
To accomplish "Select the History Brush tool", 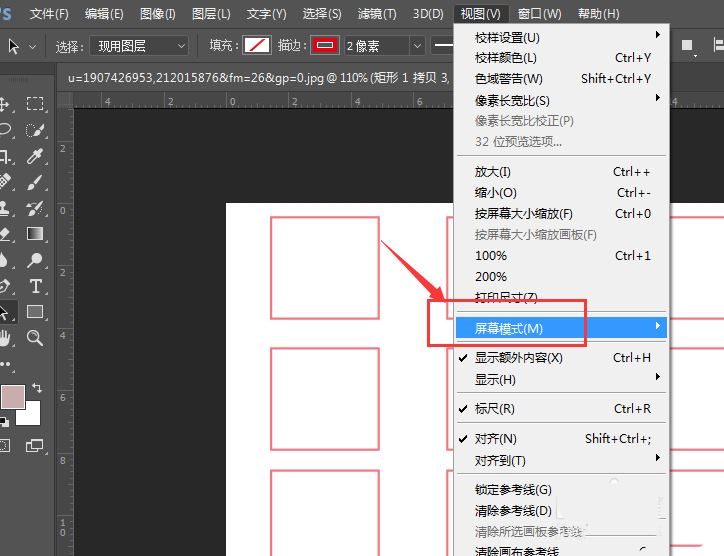I will [35, 208].
